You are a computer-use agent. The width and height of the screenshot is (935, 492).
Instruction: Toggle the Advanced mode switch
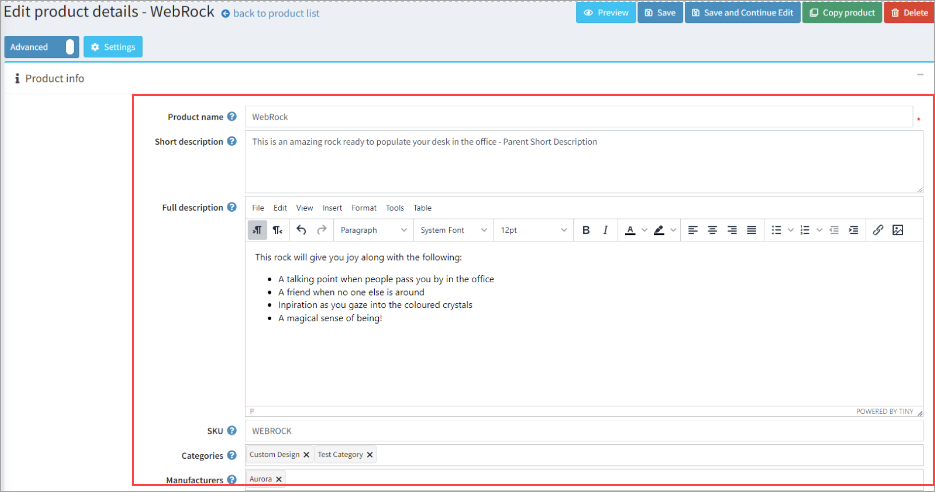42,47
